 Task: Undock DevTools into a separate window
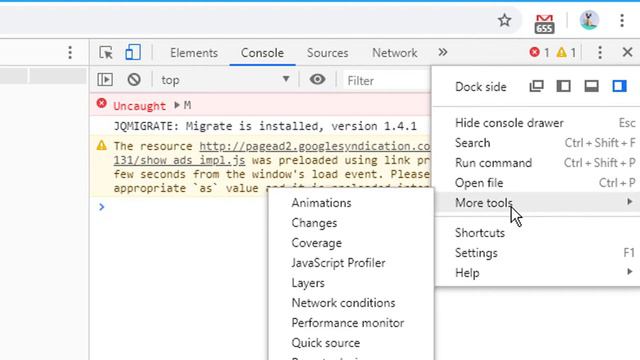(x=536, y=86)
